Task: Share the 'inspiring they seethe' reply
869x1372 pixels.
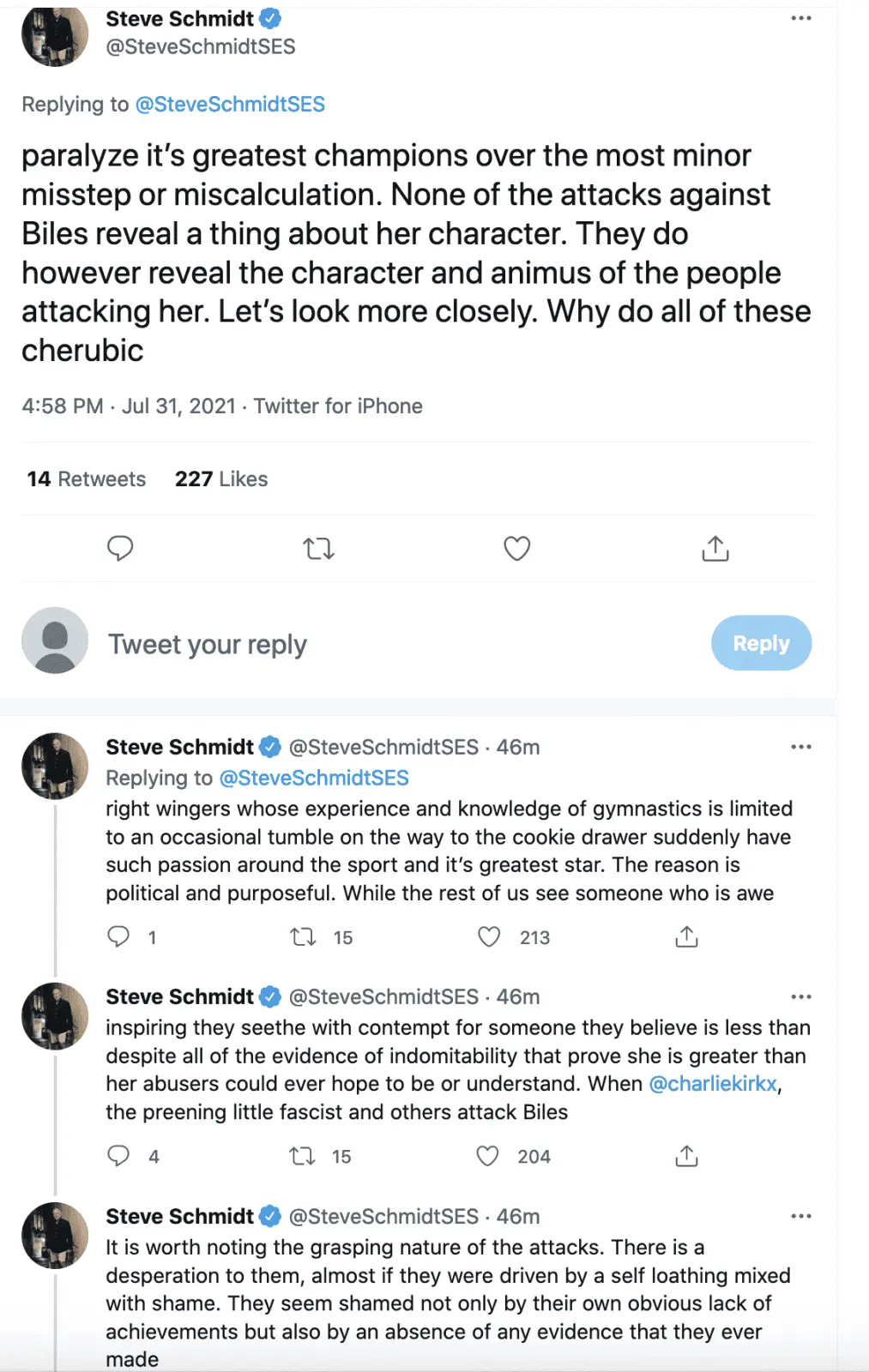Action: (x=686, y=1156)
